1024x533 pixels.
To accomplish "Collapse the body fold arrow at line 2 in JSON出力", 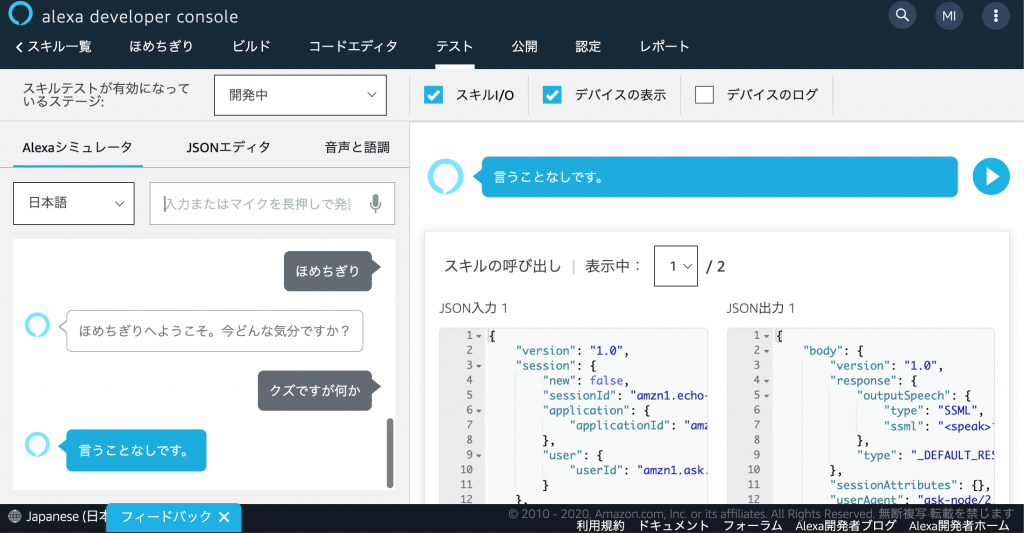I will (x=766, y=351).
